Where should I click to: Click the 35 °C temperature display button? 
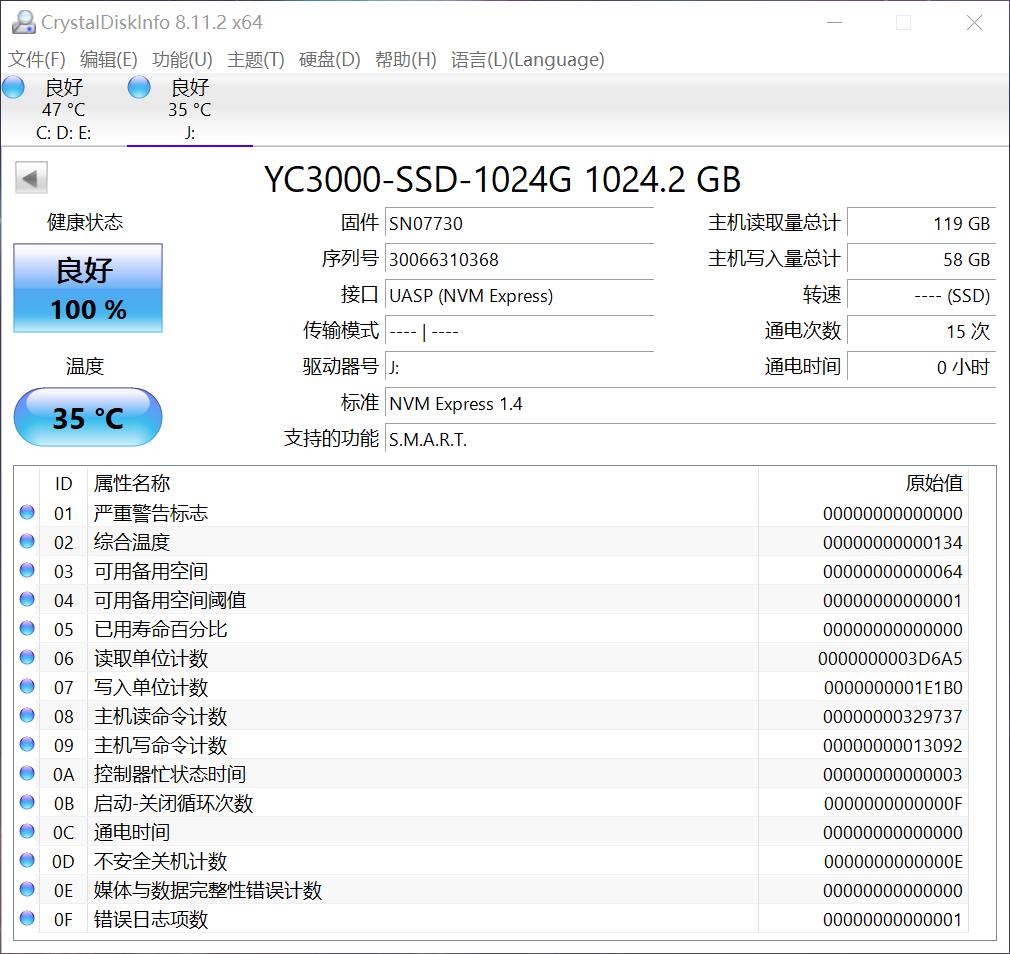[x=87, y=417]
